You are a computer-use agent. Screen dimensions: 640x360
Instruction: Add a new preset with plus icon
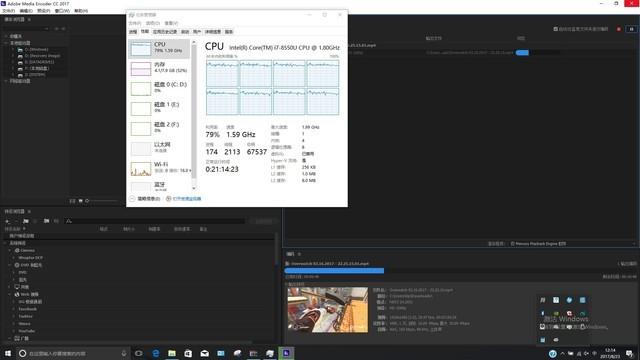7,221
